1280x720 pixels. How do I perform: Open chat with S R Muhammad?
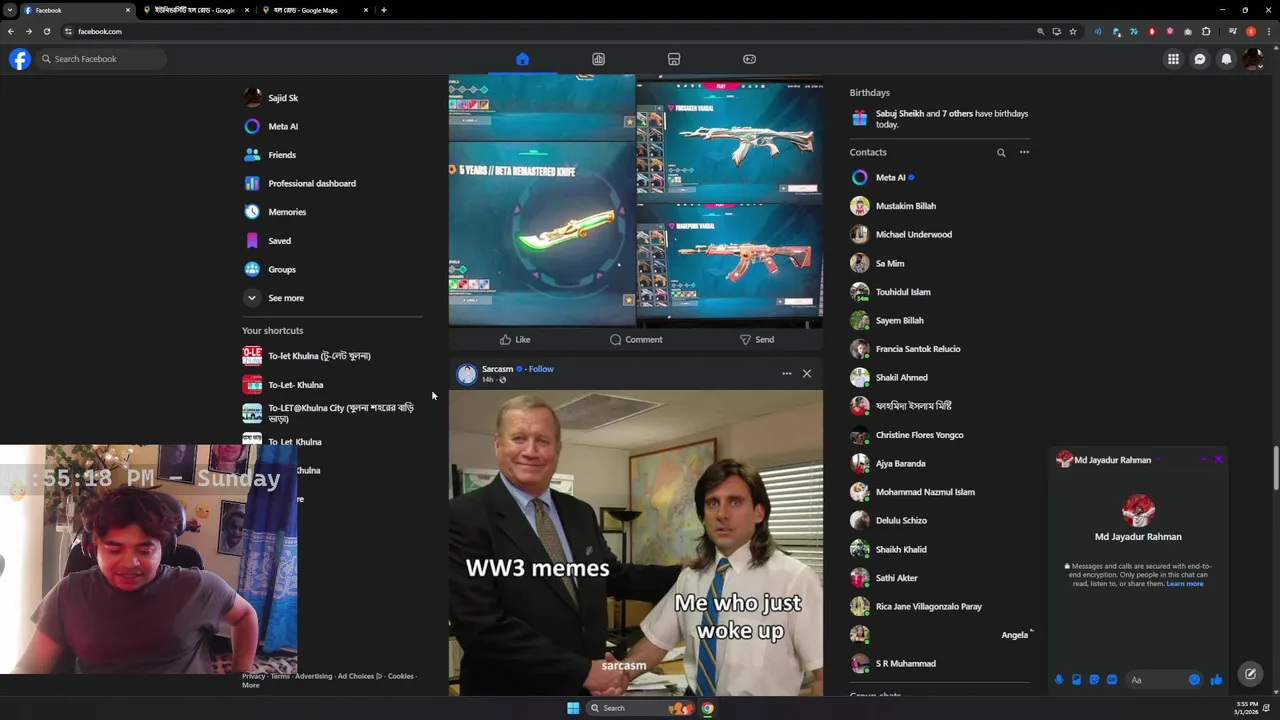click(940, 664)
